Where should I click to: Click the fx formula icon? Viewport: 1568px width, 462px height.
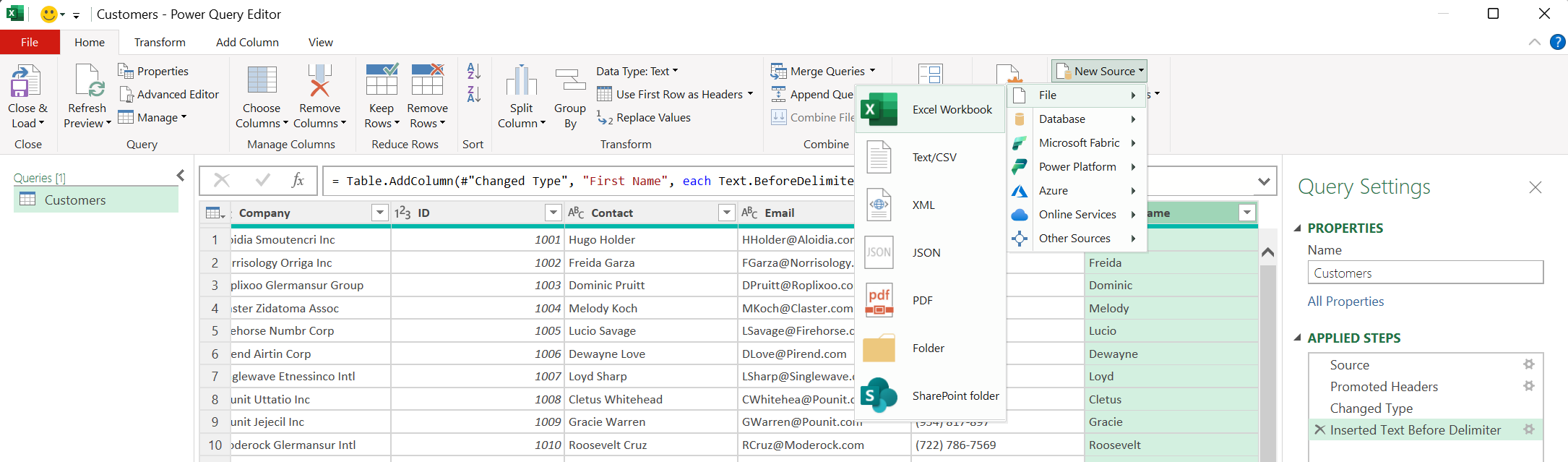coord(297,180)
